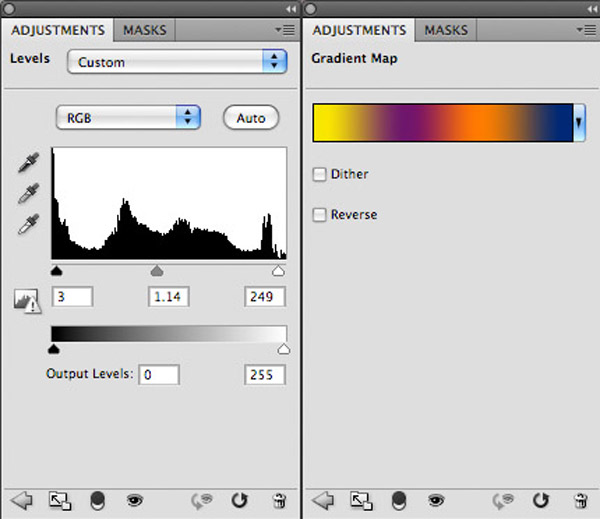The height and width of the screenshot is (519, 600).
Task: Return to adjustment list in Gradient Map panel
Action: pos(323,501)
